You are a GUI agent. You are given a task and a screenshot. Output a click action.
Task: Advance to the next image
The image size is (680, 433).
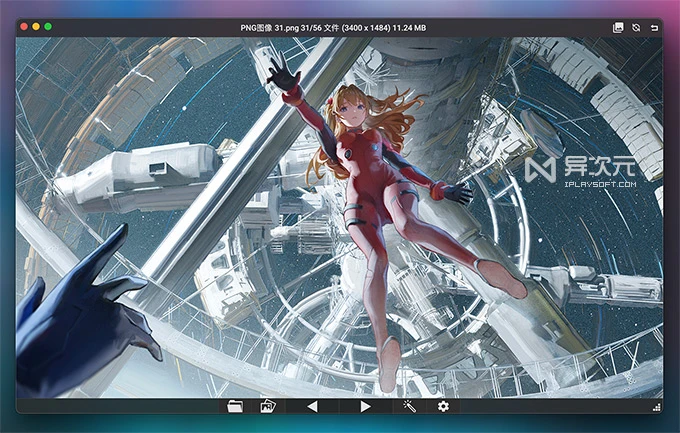[x=365, y=406]
